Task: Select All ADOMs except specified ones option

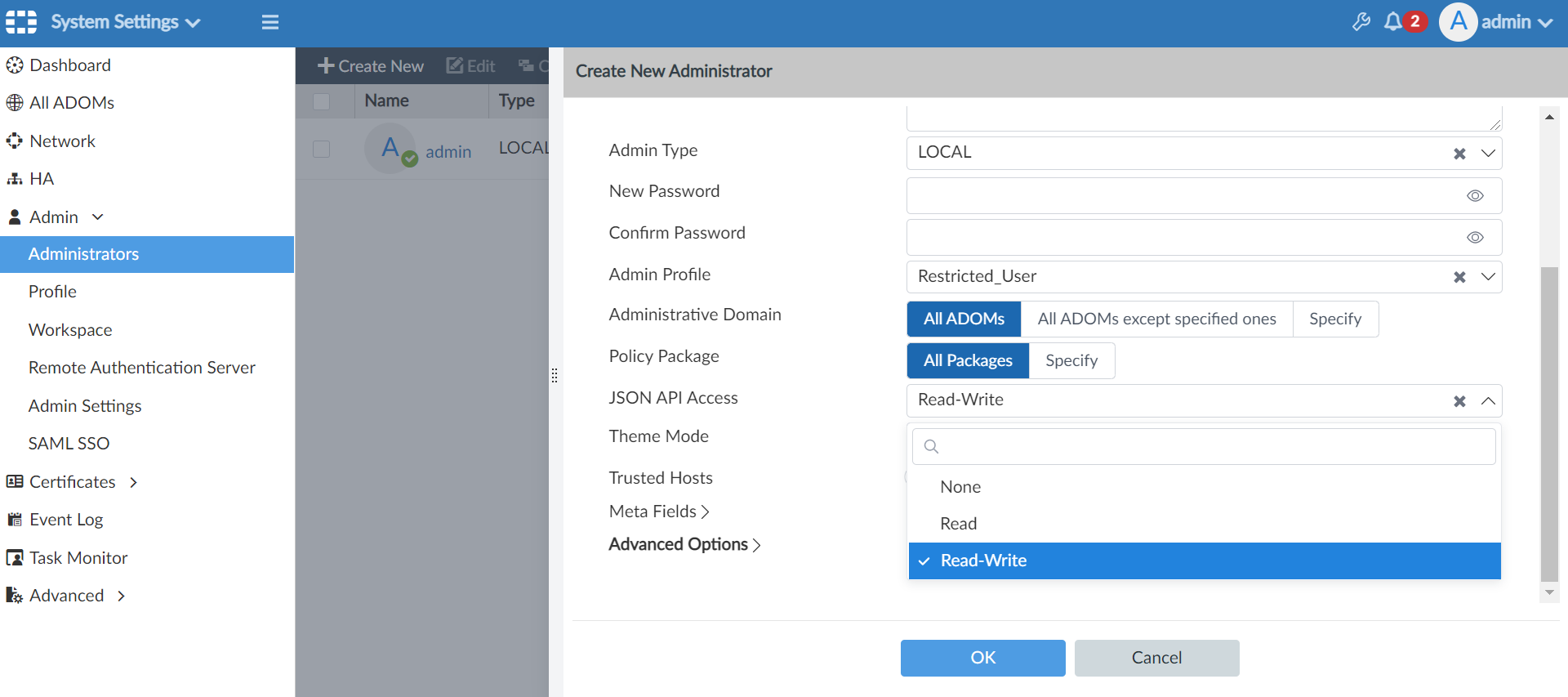Action: point(1156,319)
